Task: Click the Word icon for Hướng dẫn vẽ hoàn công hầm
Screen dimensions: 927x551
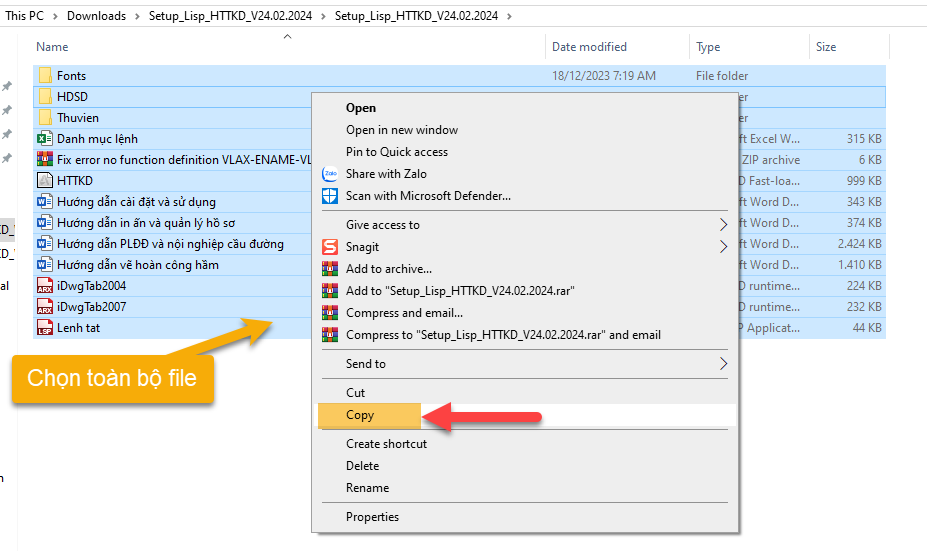Action: coord(44,265)
